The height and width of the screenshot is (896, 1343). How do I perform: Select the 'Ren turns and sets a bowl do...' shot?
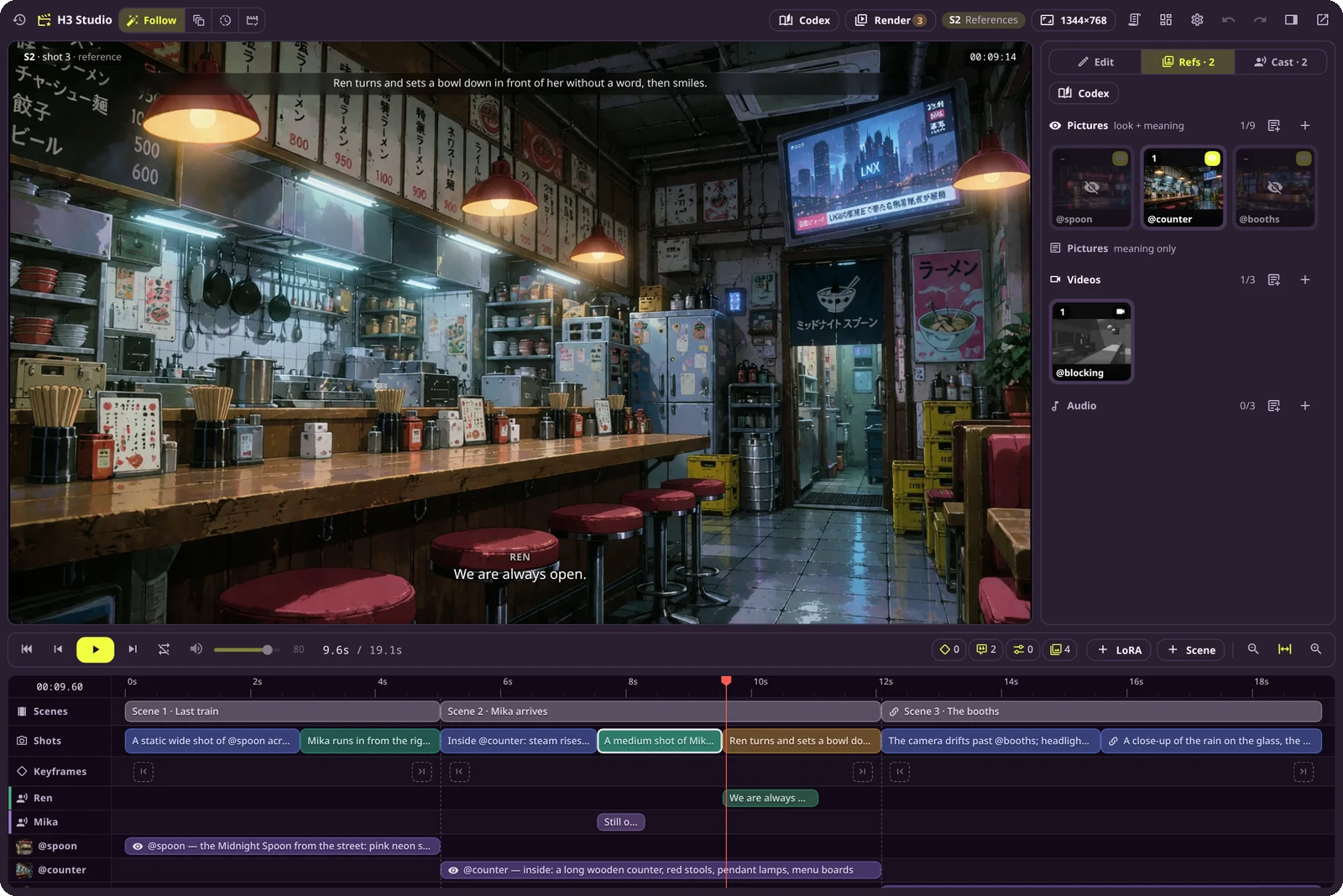[802, 741]
